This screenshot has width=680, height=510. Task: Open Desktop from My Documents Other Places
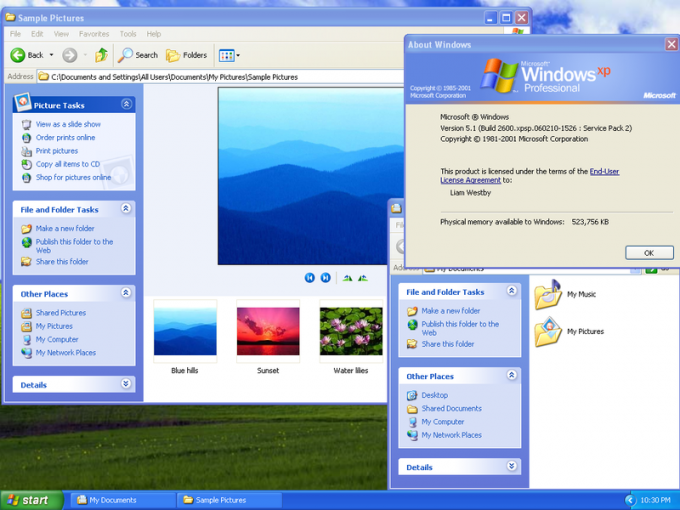coord(435,395)
